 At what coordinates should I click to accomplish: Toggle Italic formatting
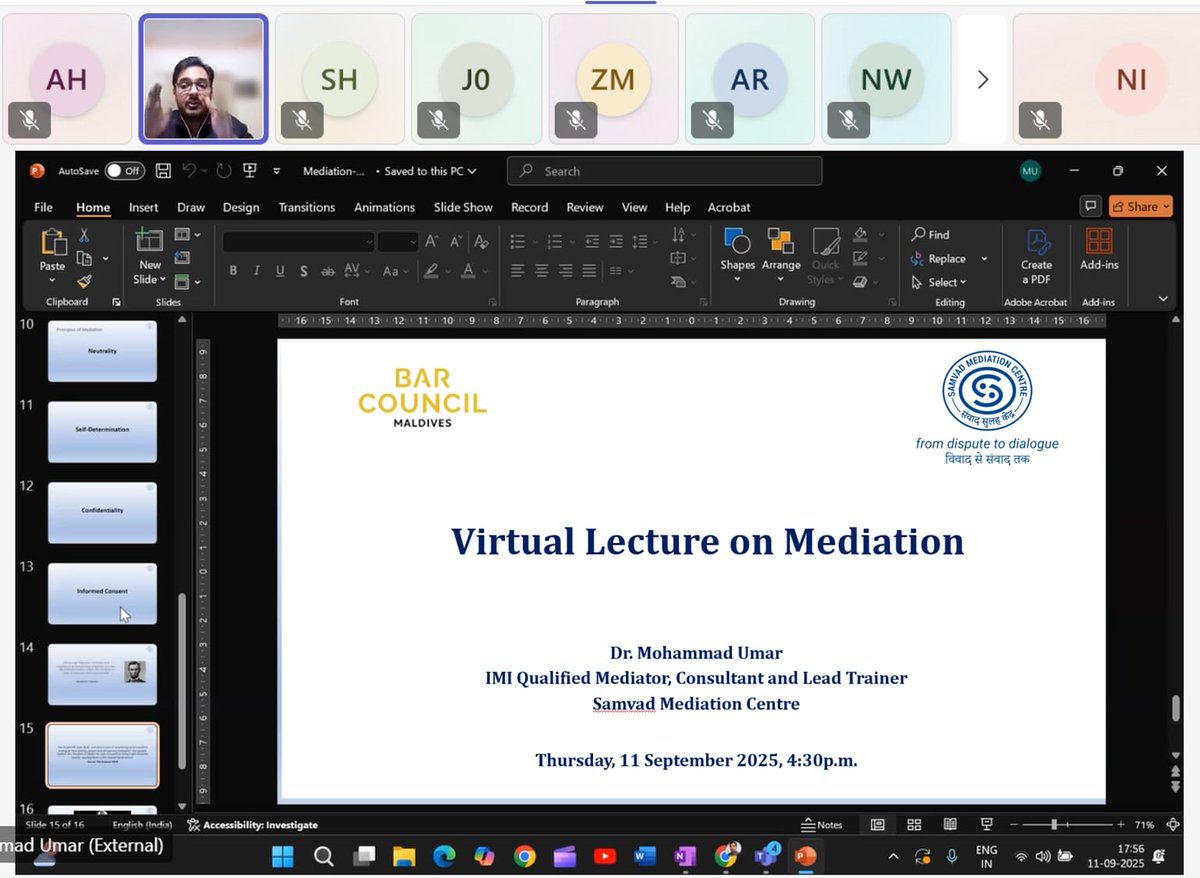pos(256,271)
